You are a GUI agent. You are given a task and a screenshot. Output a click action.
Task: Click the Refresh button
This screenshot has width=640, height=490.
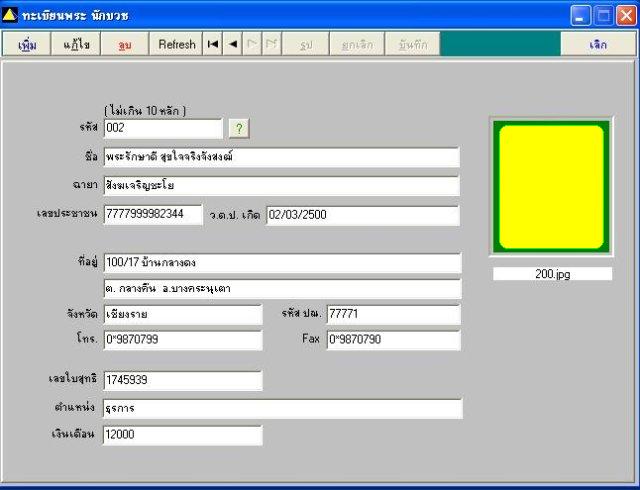coord(176,44)
